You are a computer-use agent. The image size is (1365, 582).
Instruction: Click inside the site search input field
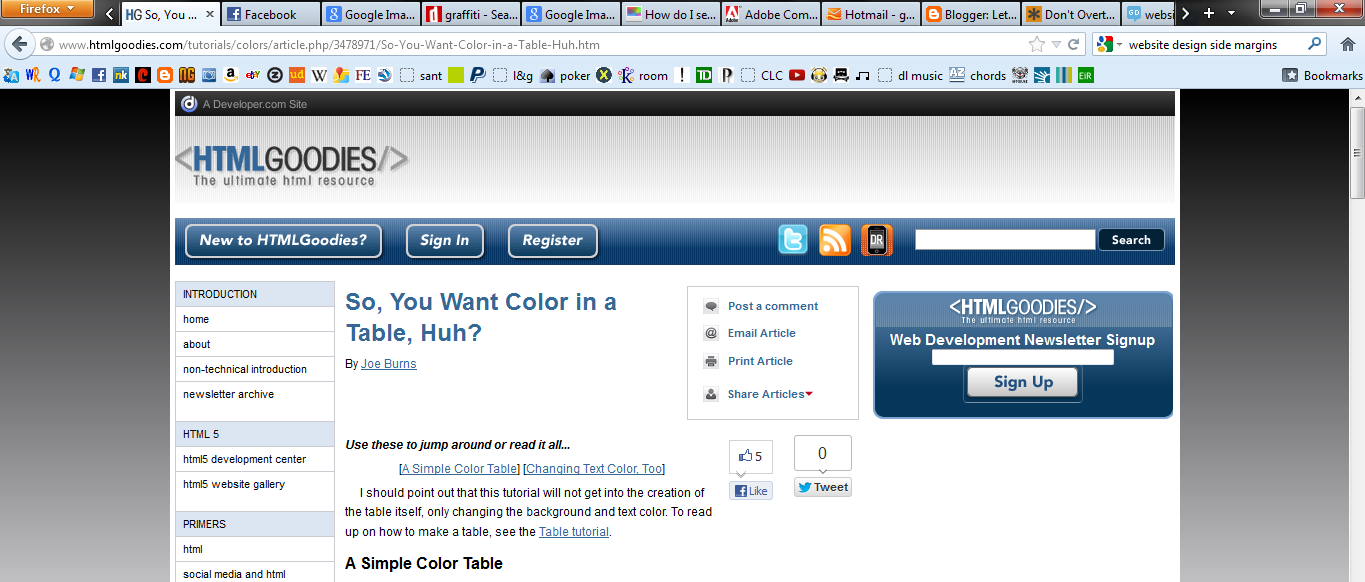coord(1004,239)
